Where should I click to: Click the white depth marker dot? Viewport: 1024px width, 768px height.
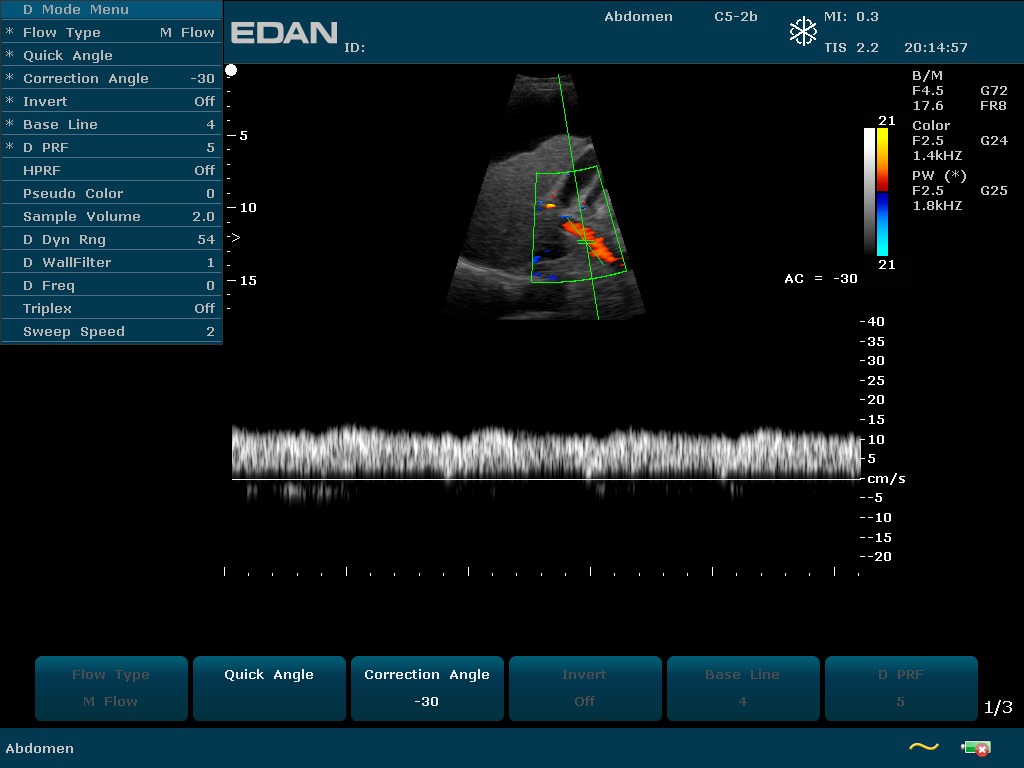click(232, 70)
